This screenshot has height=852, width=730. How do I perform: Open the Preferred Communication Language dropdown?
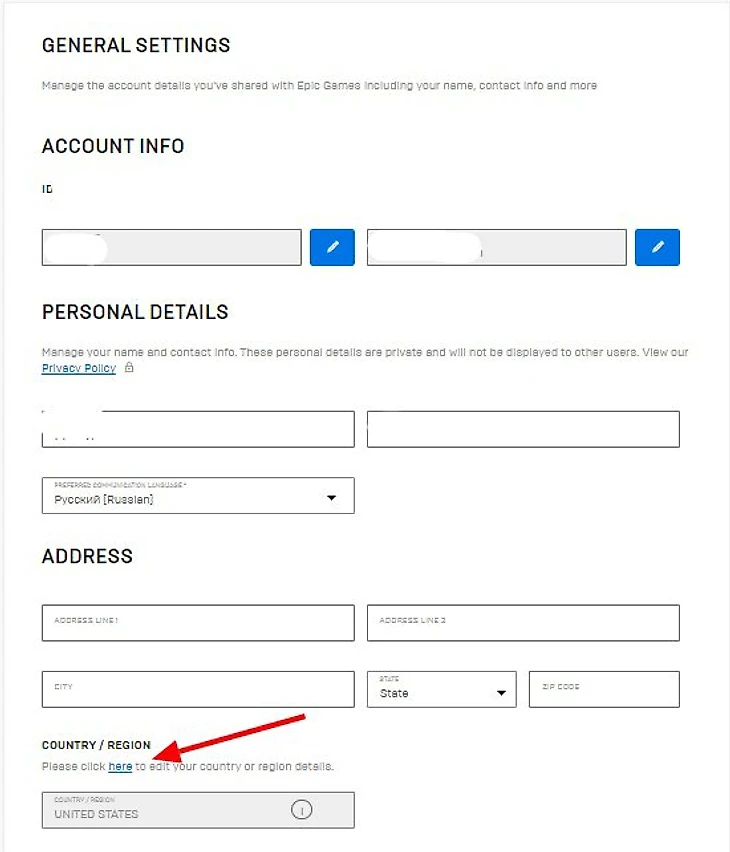198,496
